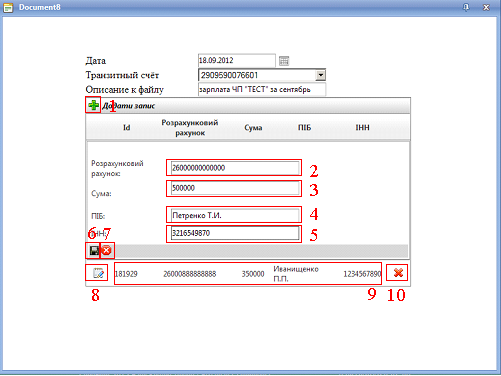
Task: Click the green plus add record icon
Action: click(x=93, y=105)
